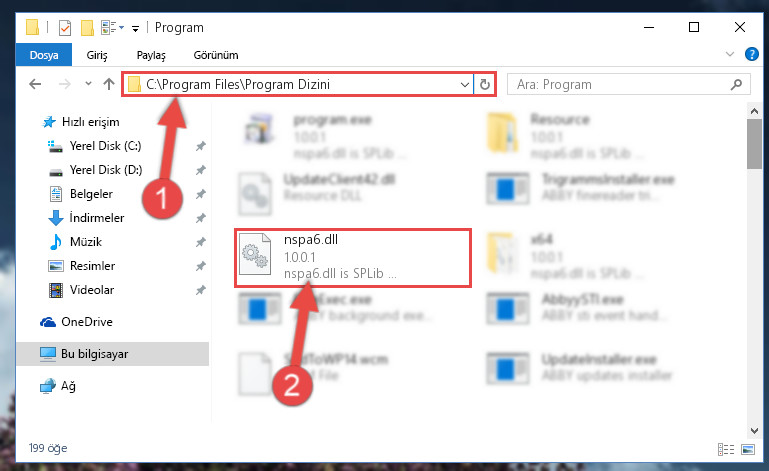This screenshot has height=471, width=769.
Task: Unpin Müzik using its pin icon
Action: 201,242
